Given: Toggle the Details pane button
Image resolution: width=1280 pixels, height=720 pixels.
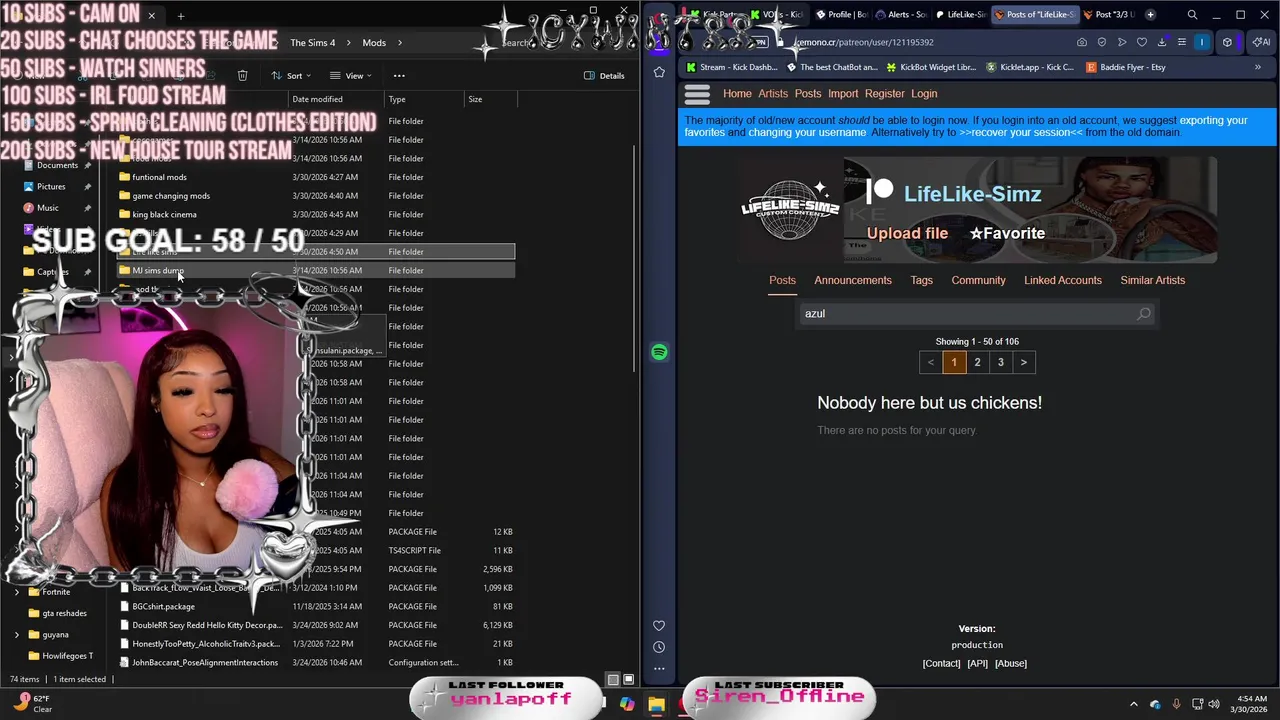Looking at the screenshot, I should point(604,76).
